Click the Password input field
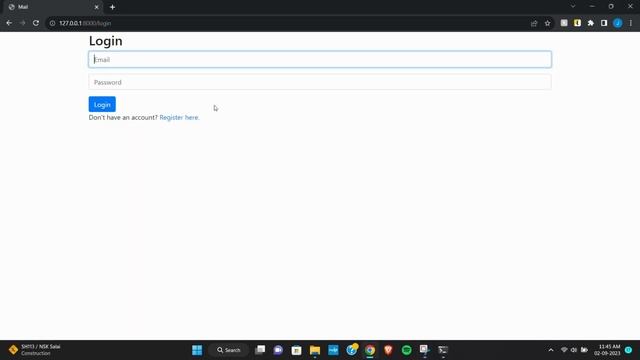Image resolution: width=640 pixels, height=360 pixels. coord(320,82)
